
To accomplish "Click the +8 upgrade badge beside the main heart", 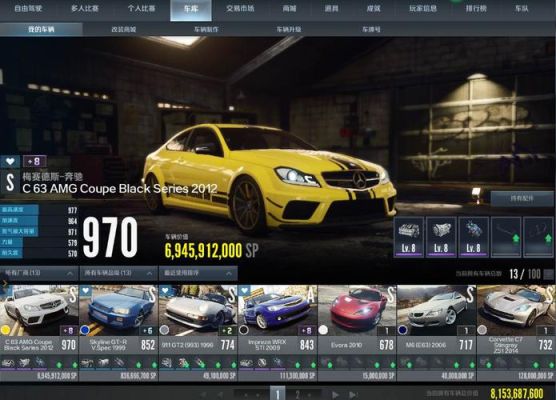I will click(x=34, y=162).
